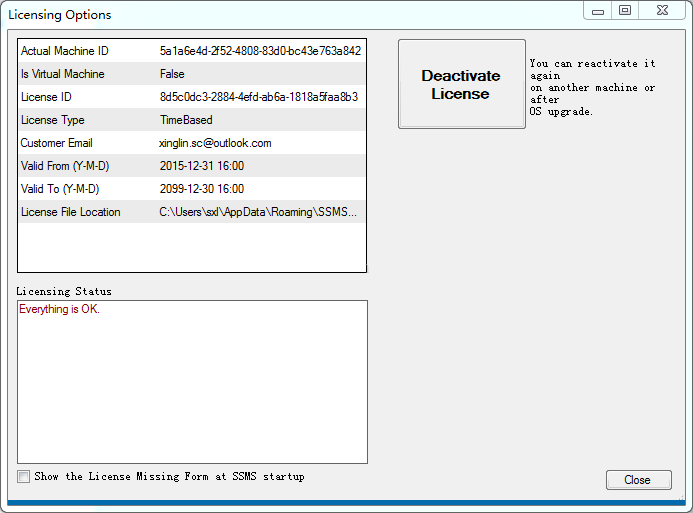The height and width of the screenshot is (513, 693).
Task: Select the License Type label
Action: pyautogui.click(x=53, y=120)
